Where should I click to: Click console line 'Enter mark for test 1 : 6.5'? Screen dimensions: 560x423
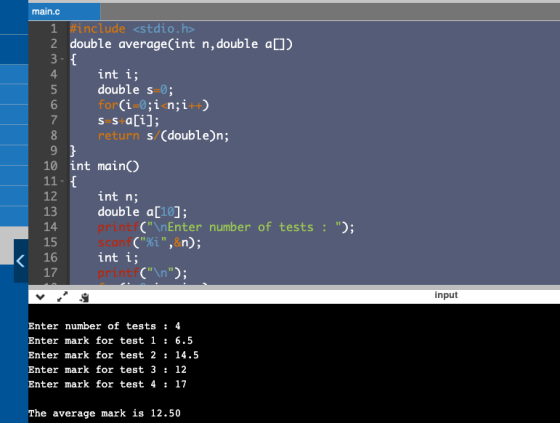[x=111, y=340]
